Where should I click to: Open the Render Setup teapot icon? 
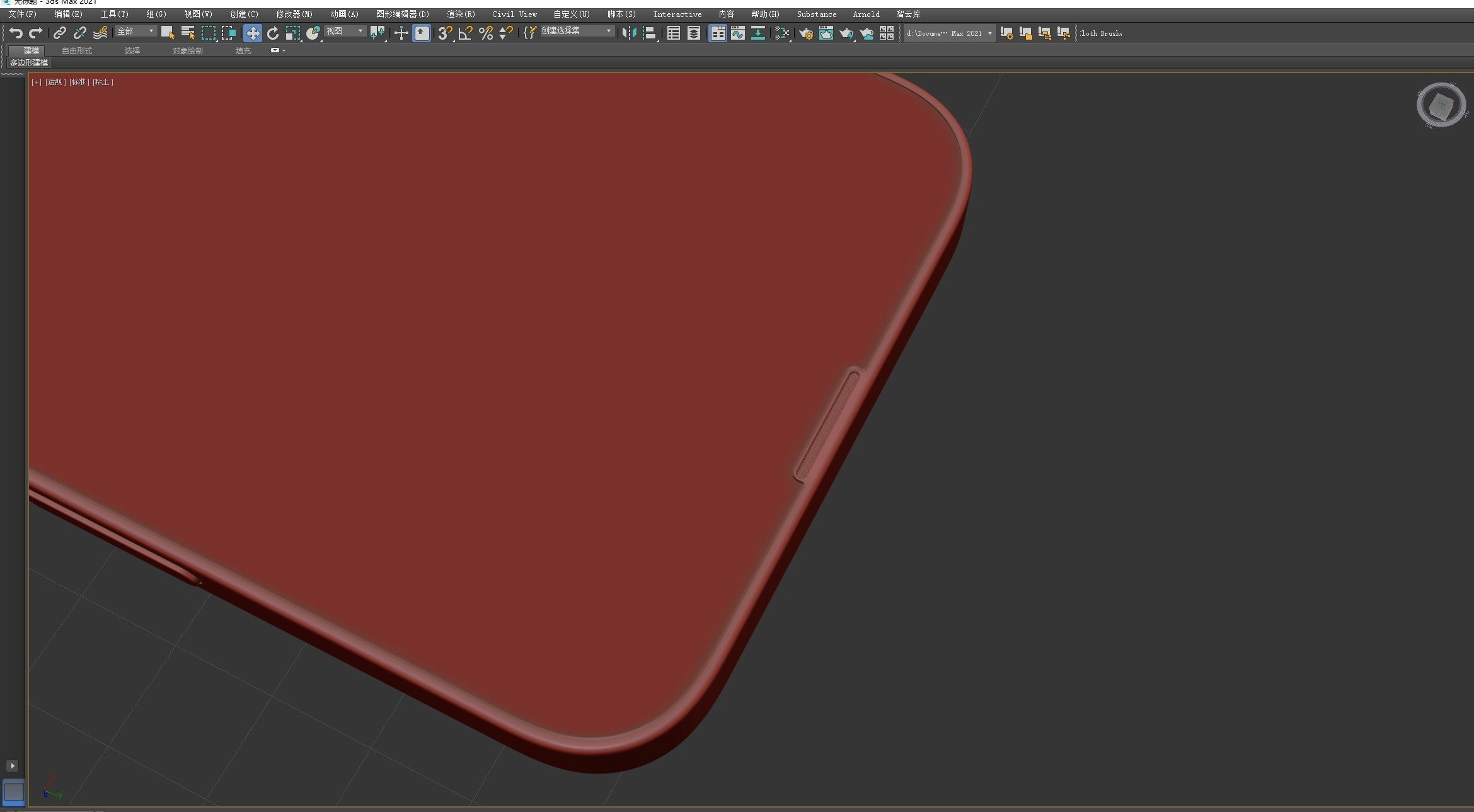click(x=806, y=33)
